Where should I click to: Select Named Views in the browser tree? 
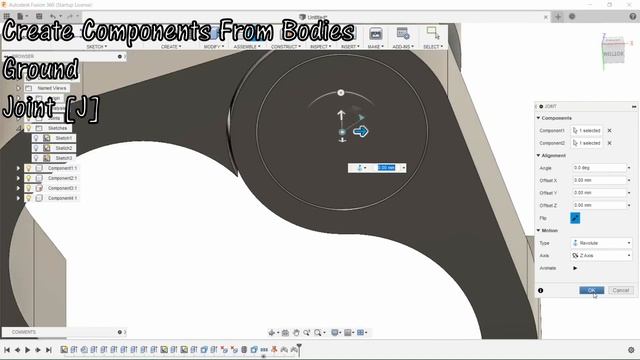click(52, 88)
